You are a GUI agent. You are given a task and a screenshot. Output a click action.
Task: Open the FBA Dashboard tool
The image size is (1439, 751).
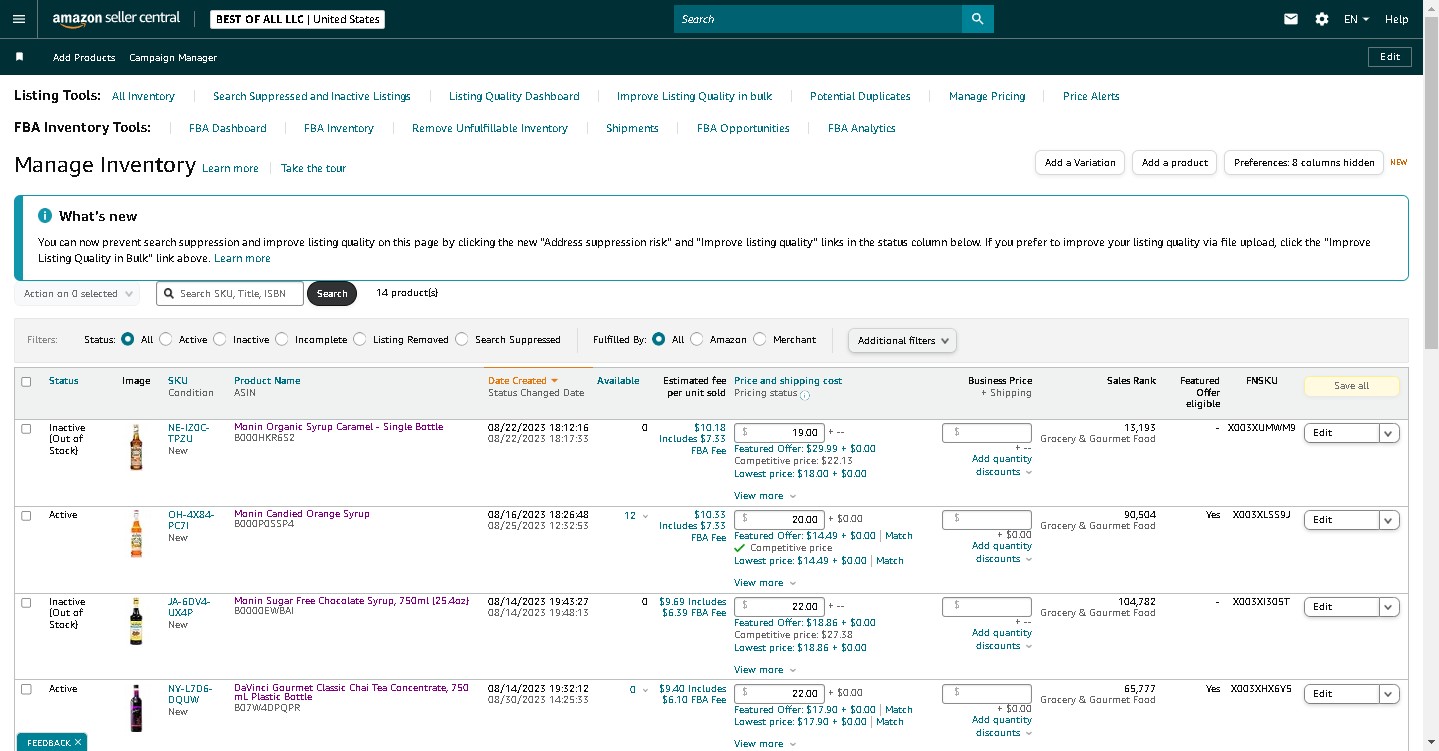(x=228, y=128)
